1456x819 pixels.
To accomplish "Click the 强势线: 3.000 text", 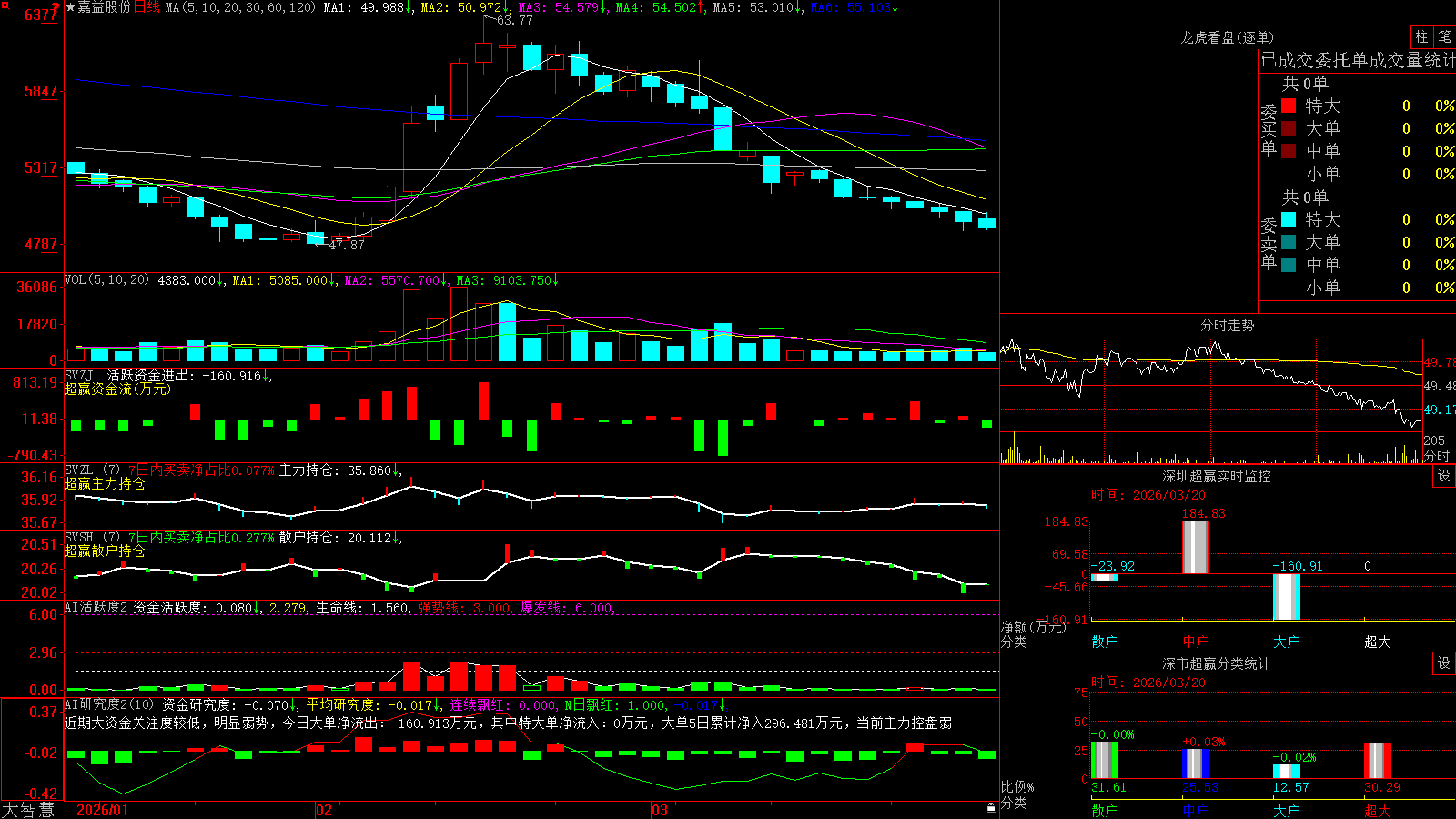I will point(464,608).
